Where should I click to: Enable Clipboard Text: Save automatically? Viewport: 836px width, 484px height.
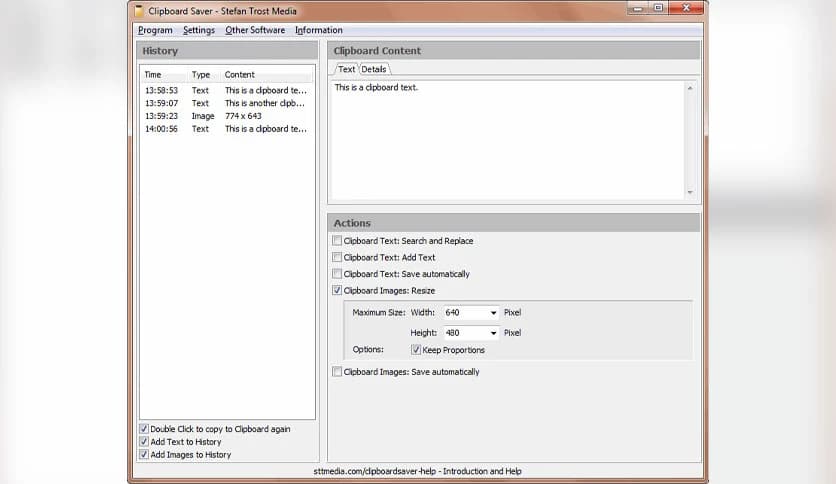pyautogui.click(x=337, y=274)
